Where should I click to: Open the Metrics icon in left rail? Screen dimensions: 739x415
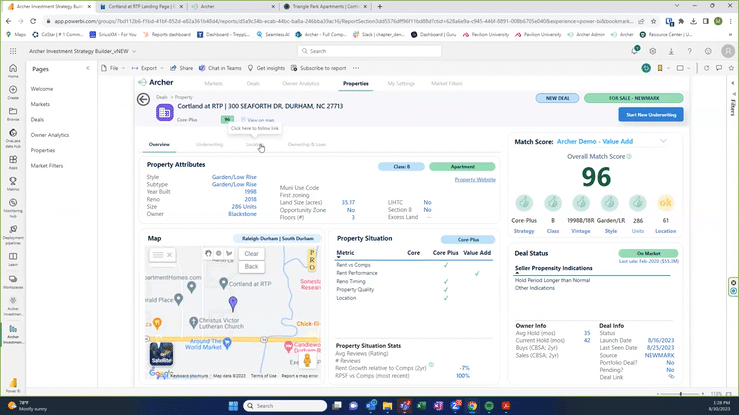point(13,184)
